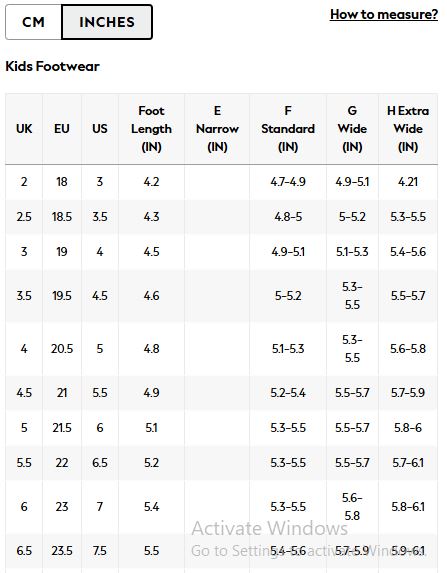
Task: Click the US column header
Action: pos(100,129)
